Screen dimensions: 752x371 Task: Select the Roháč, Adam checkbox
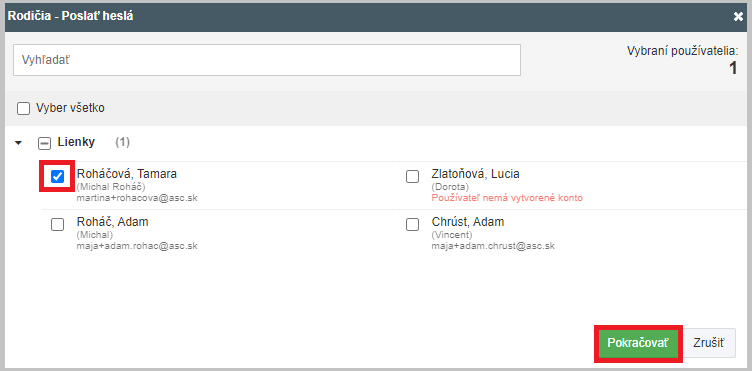[58, 225]
